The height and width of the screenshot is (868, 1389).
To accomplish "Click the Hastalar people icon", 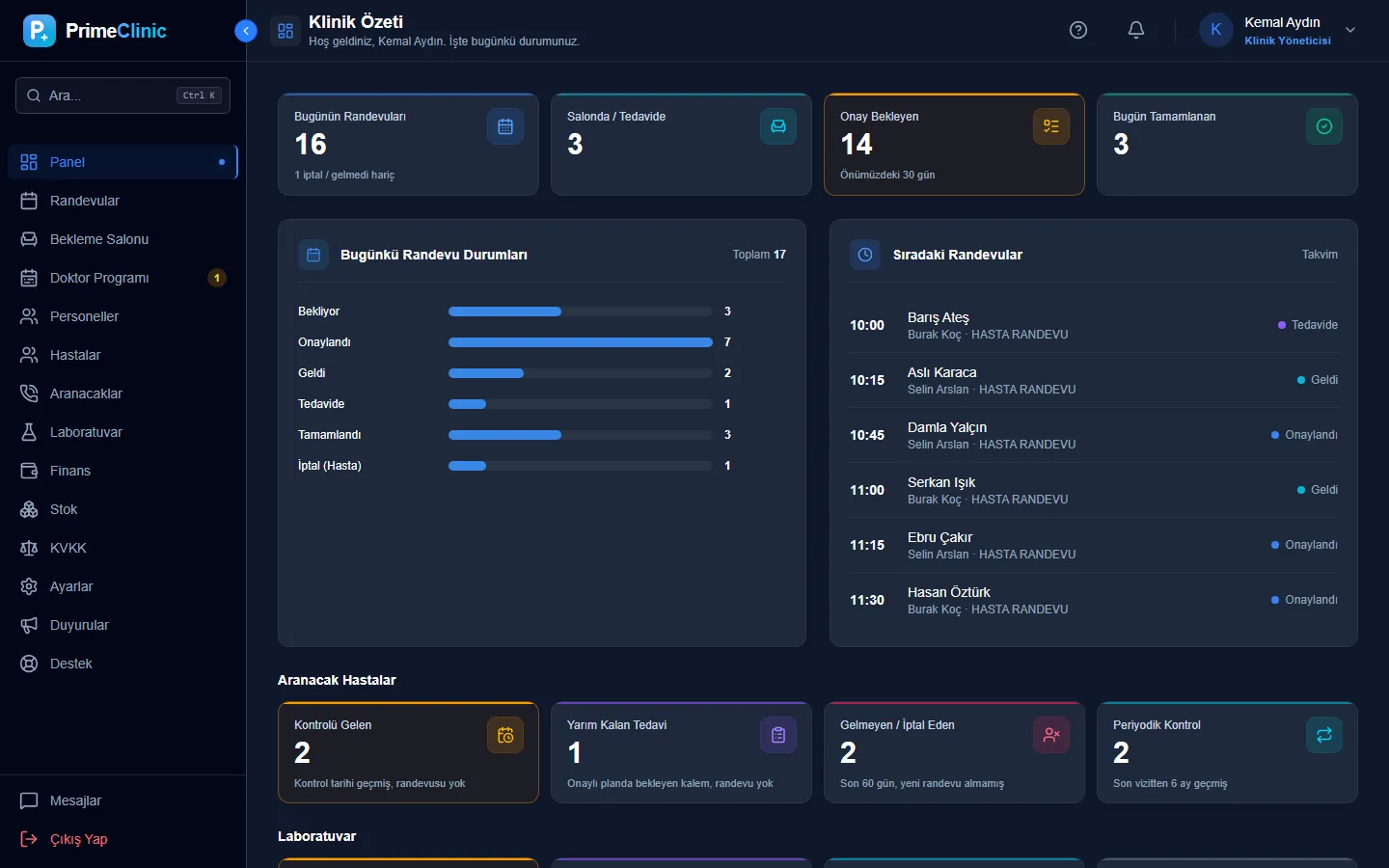I will (x=29, y=355).
